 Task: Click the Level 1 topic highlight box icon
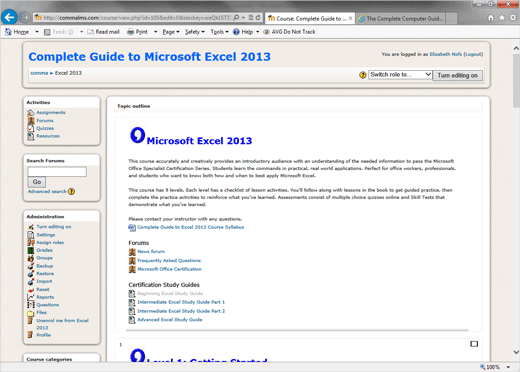(x=474, y=344)
